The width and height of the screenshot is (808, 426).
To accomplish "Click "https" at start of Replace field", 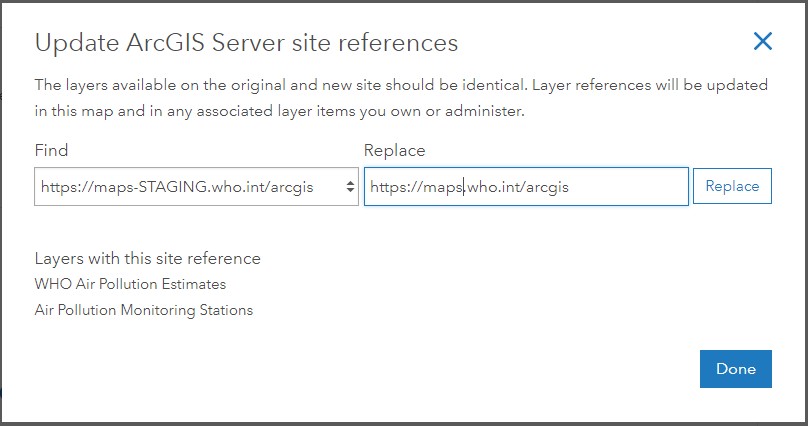I will (x=387, y=186).
